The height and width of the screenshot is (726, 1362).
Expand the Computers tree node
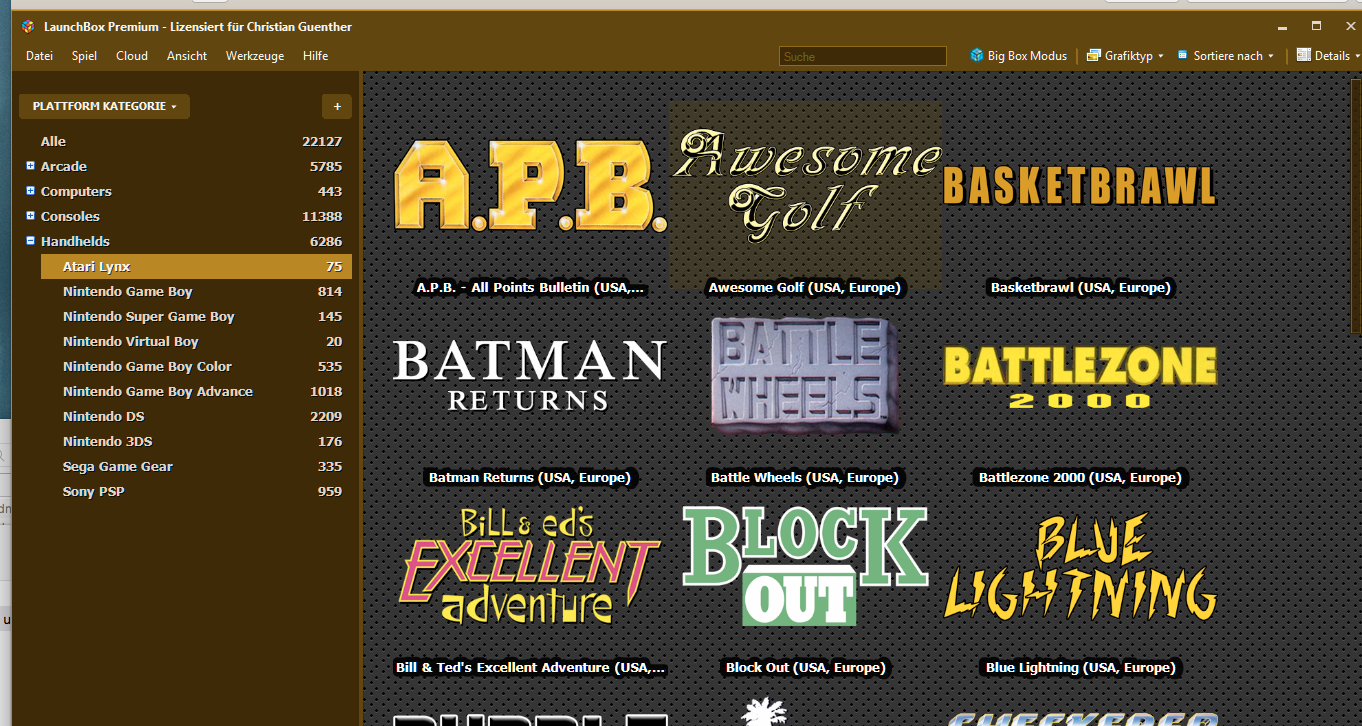(31, 191)
